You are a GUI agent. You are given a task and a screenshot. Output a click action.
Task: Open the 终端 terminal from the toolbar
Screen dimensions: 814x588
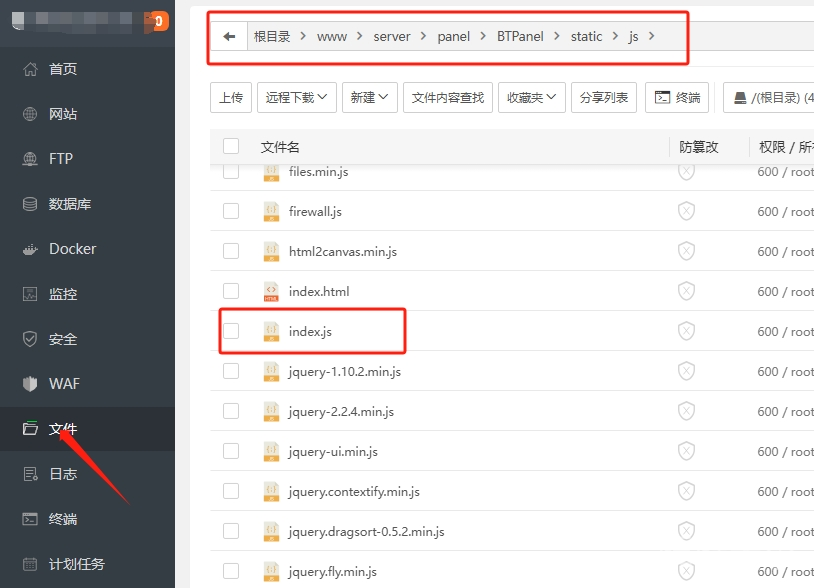(677, 98)
